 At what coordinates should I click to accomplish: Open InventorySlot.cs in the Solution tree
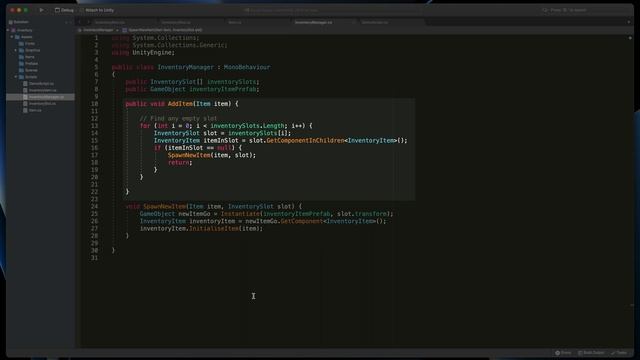click(42, 104)
